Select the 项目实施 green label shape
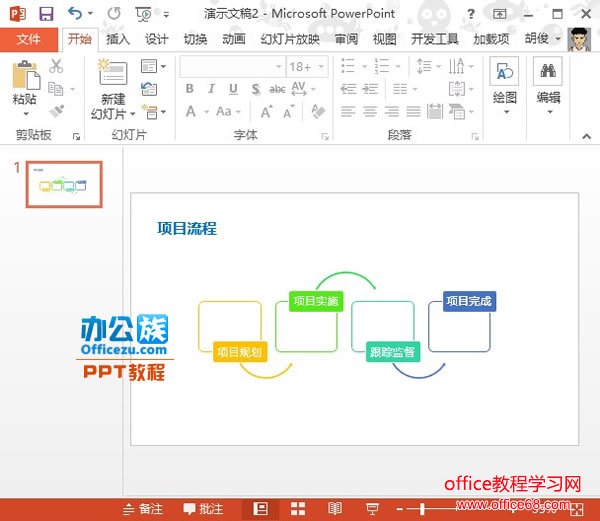Screen dimensions: 600x521 316,301
